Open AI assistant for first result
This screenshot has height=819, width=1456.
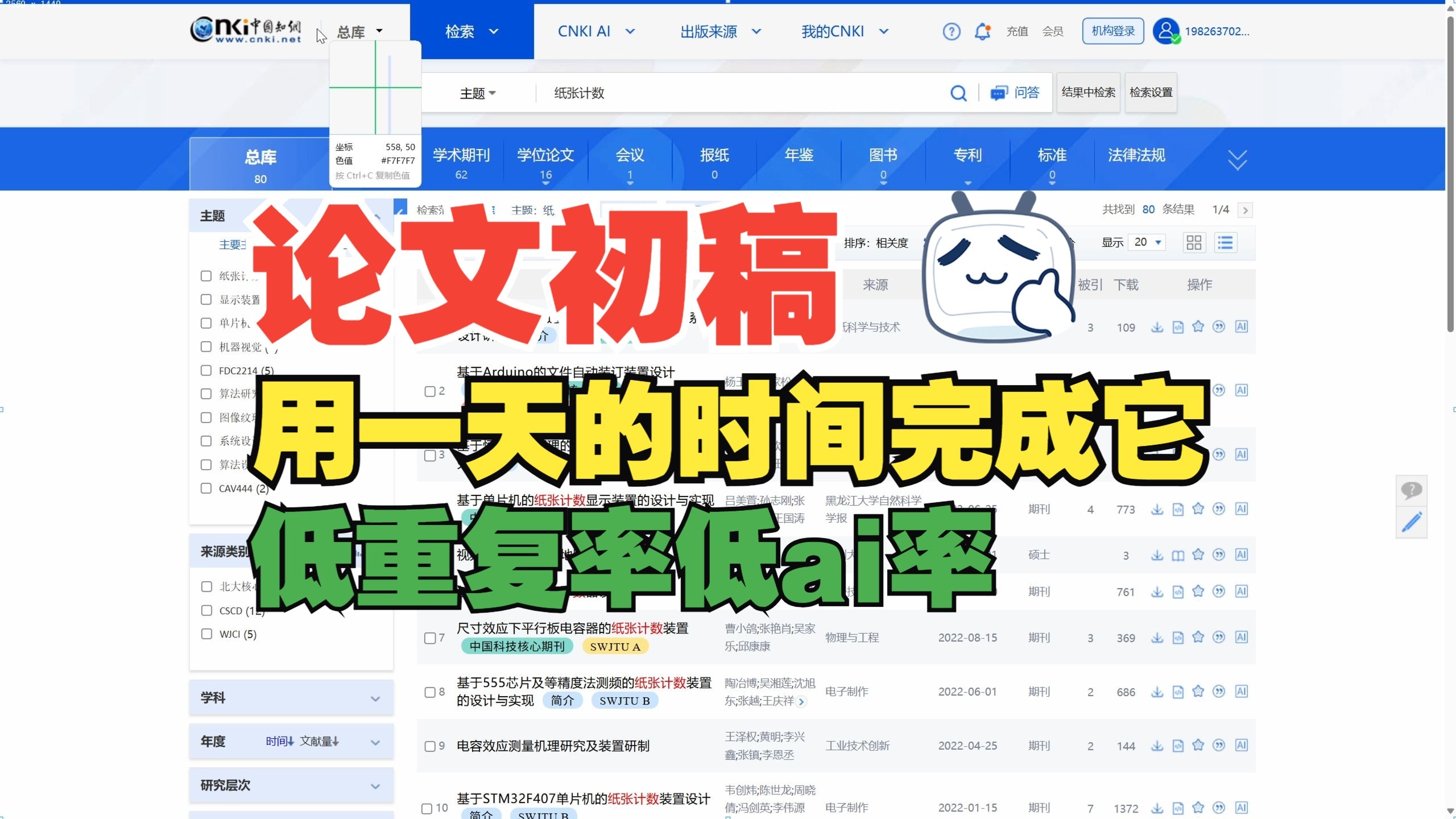click(1241, 326)
